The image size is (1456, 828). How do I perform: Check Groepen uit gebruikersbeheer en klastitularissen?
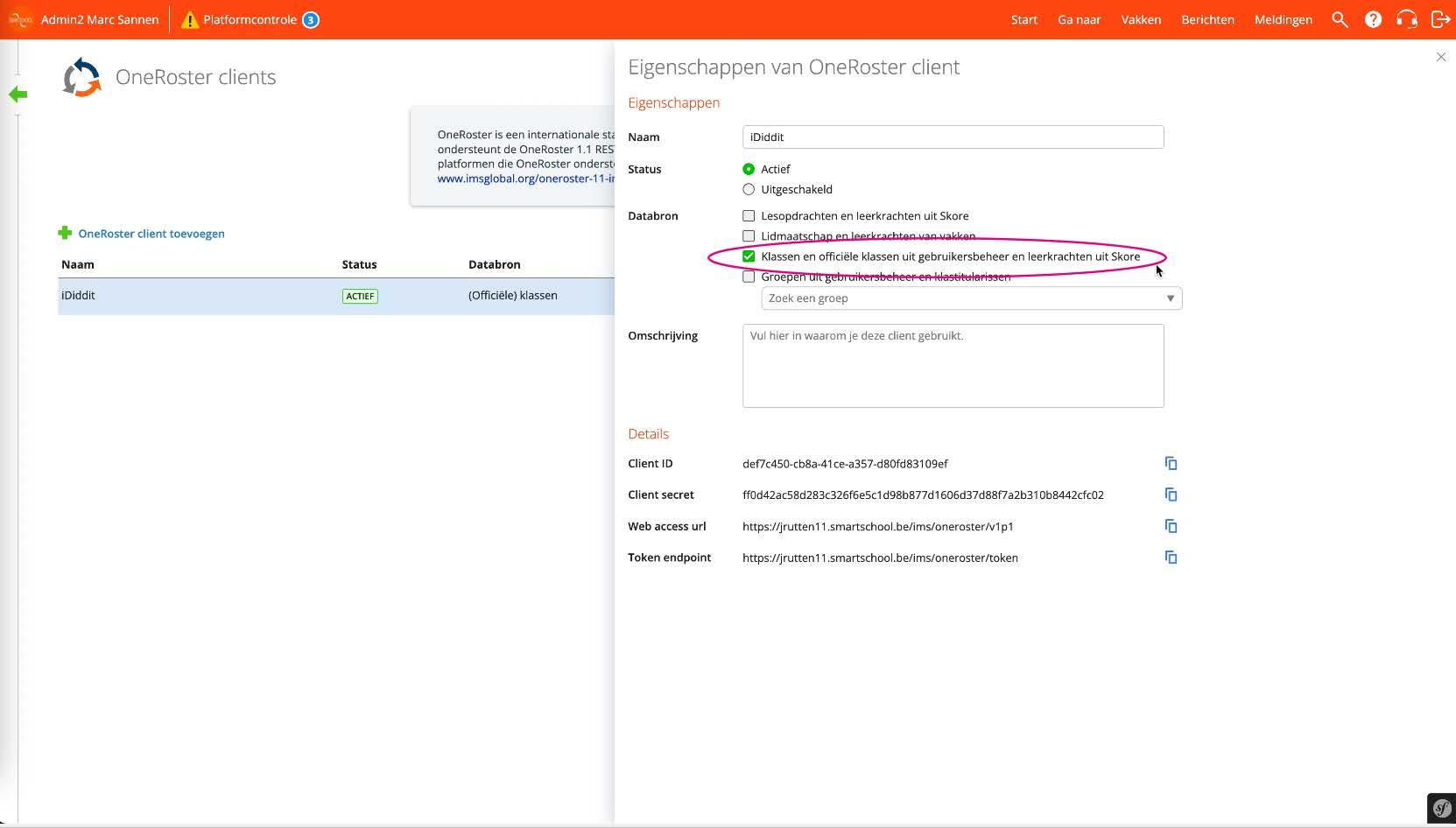coord(749,277)
